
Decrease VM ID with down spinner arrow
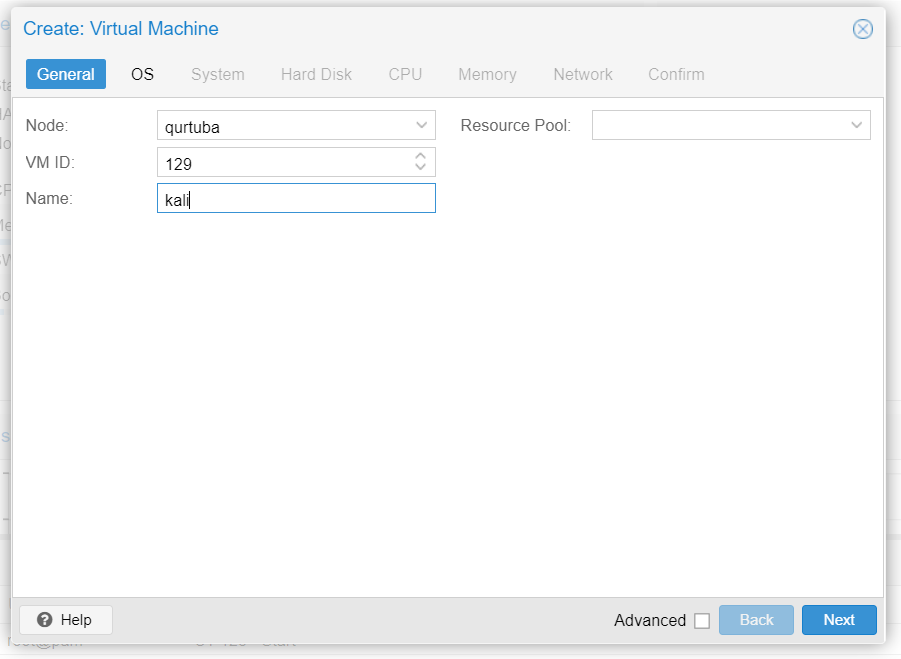[x=421, y=167]
